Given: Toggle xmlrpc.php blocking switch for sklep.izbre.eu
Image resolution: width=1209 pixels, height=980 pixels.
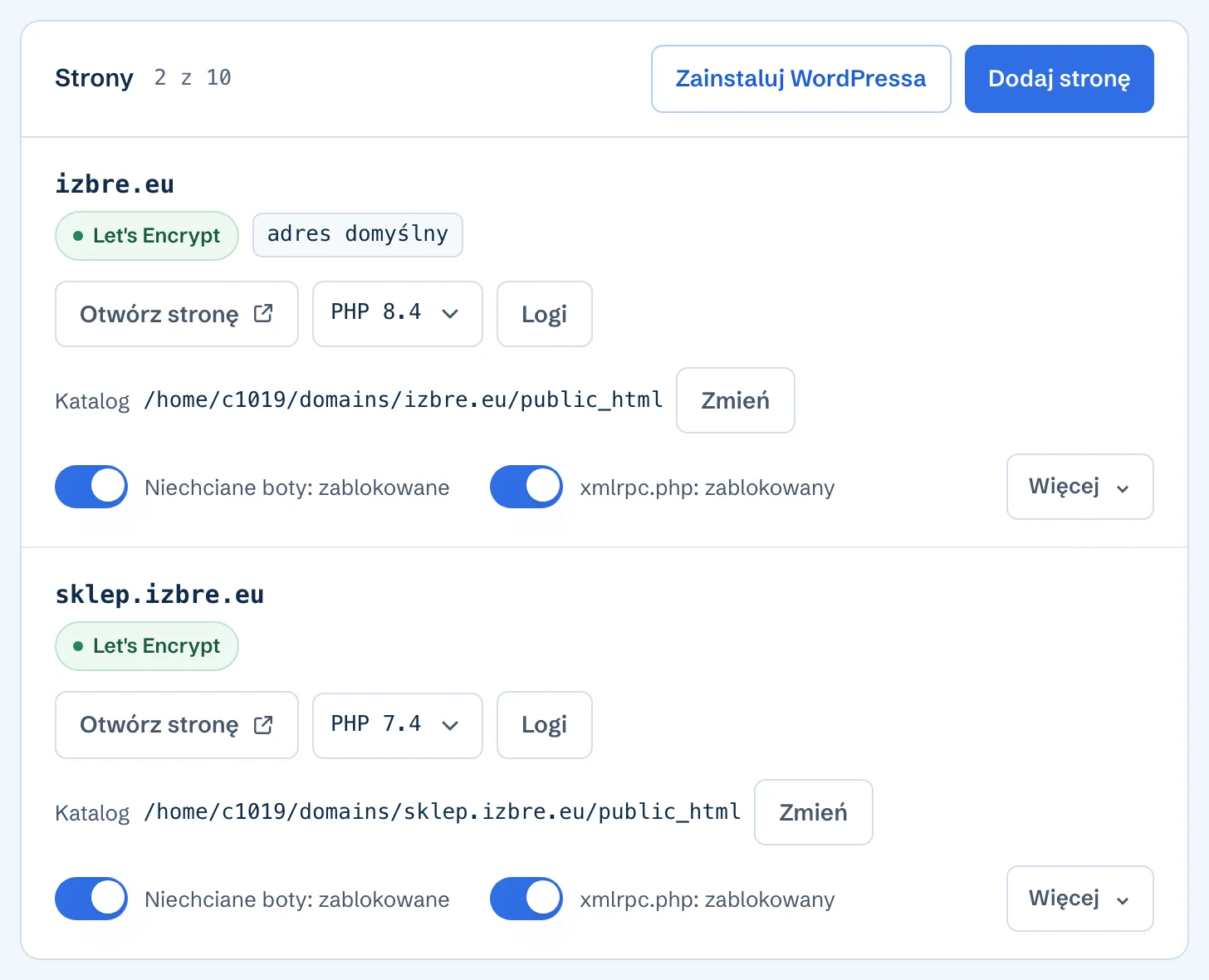Looking at the screenshot, I should (x=526, y=899).
